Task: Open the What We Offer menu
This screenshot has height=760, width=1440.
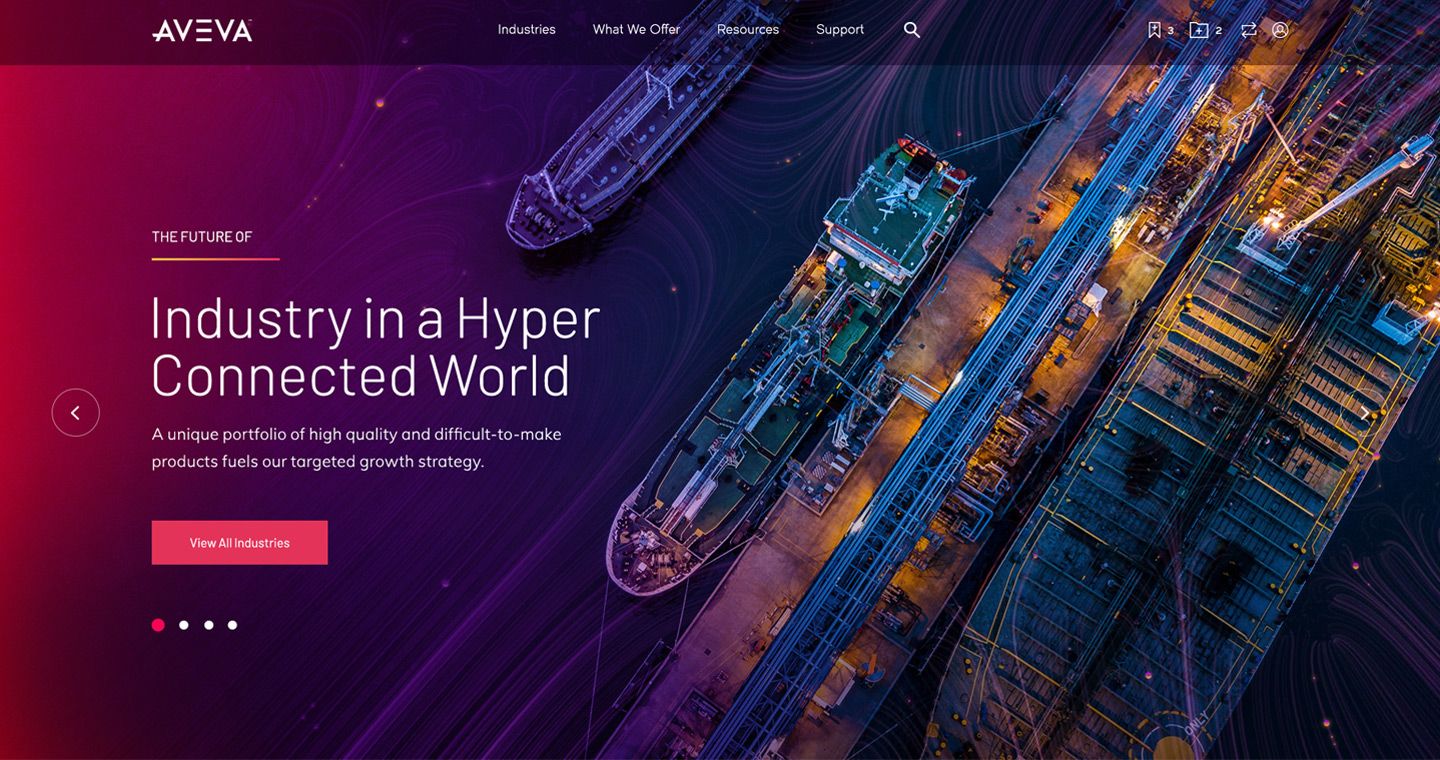Action: [636, 30]
